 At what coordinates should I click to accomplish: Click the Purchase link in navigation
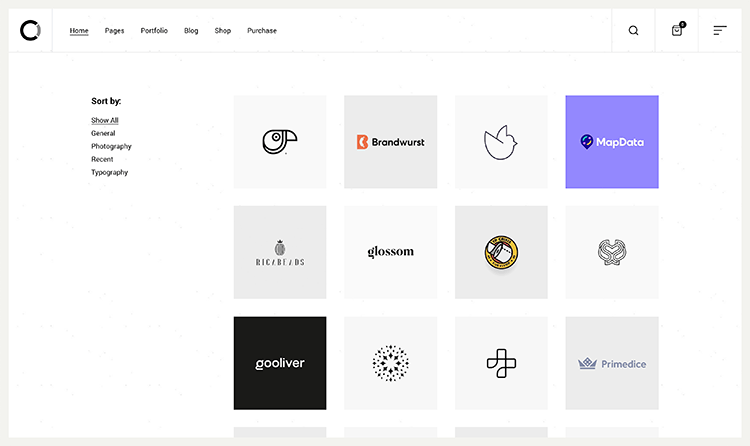262,31
